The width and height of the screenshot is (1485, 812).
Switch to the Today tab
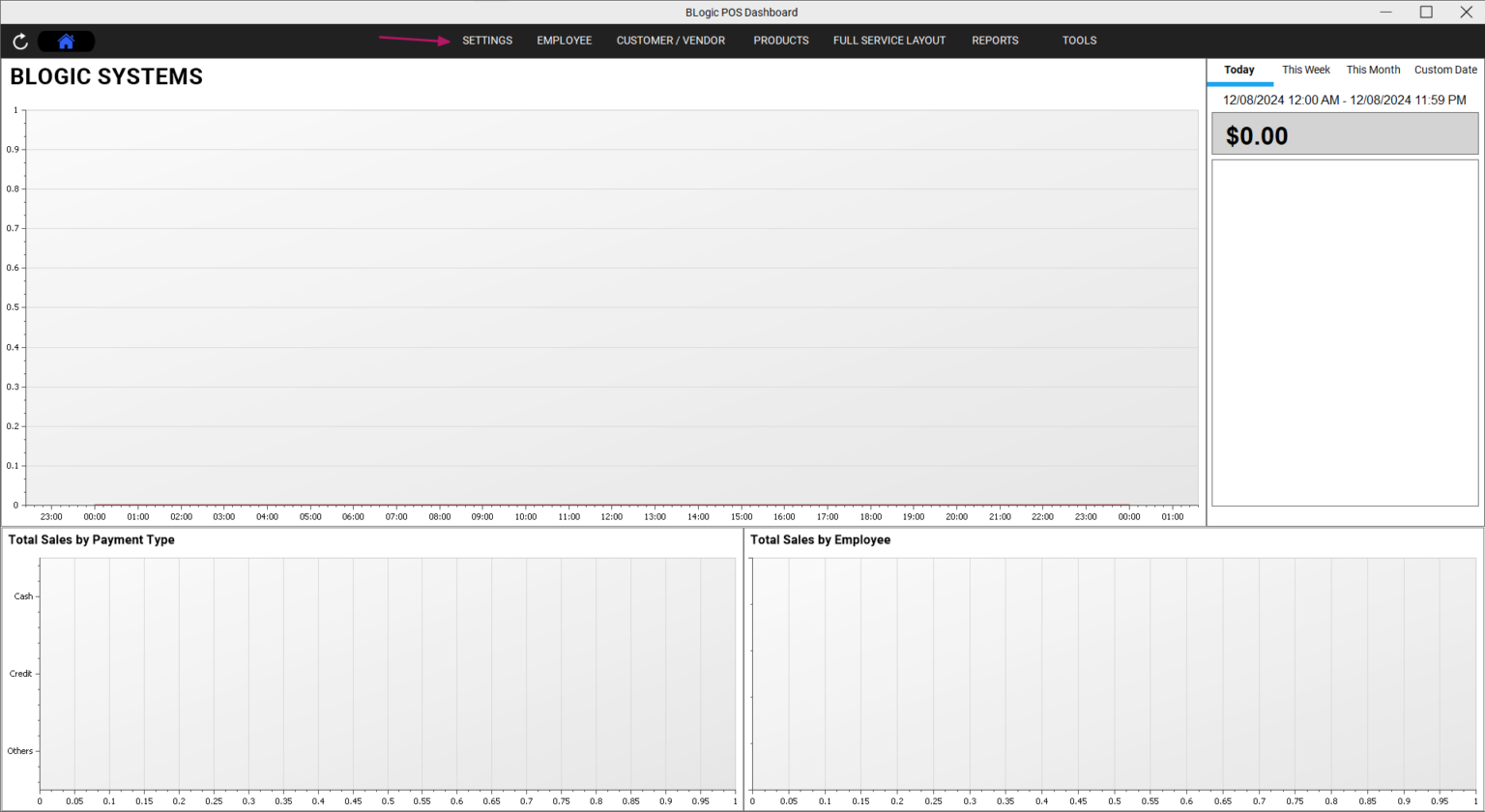point(1239,70)
